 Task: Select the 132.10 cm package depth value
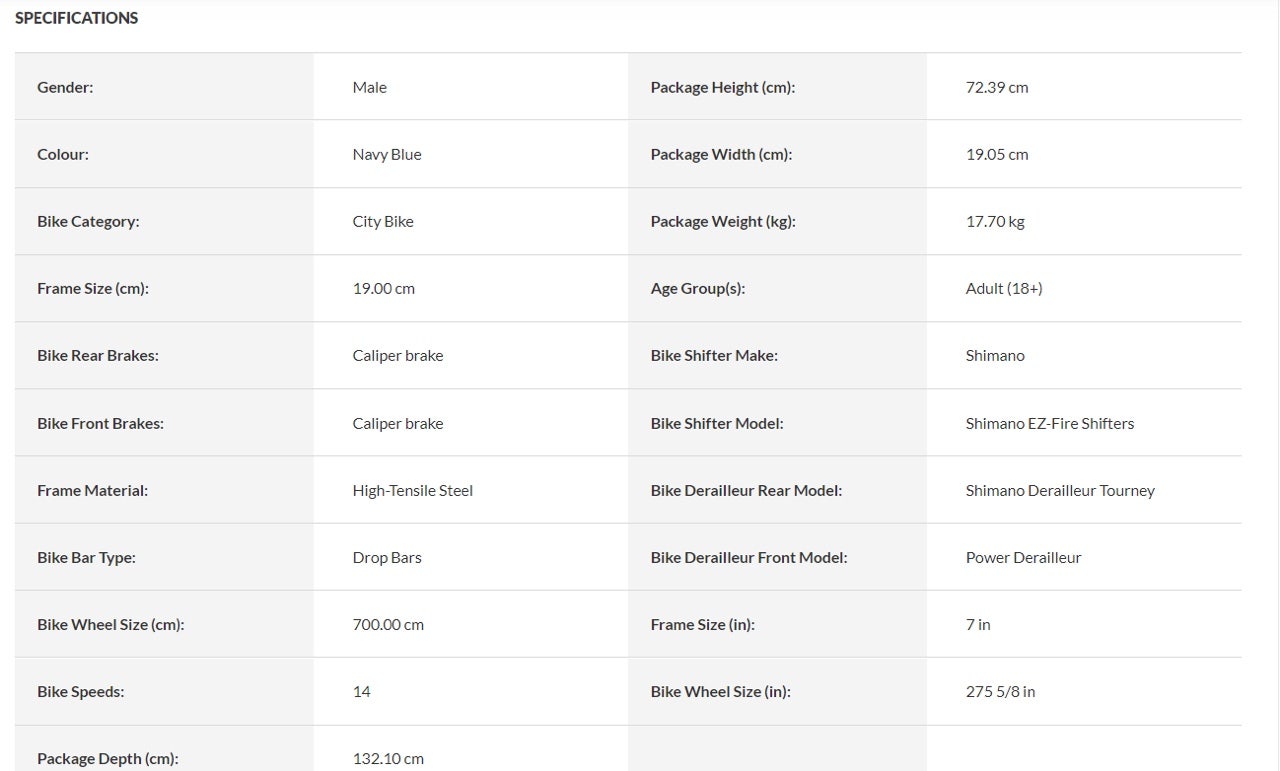point(388,758)
